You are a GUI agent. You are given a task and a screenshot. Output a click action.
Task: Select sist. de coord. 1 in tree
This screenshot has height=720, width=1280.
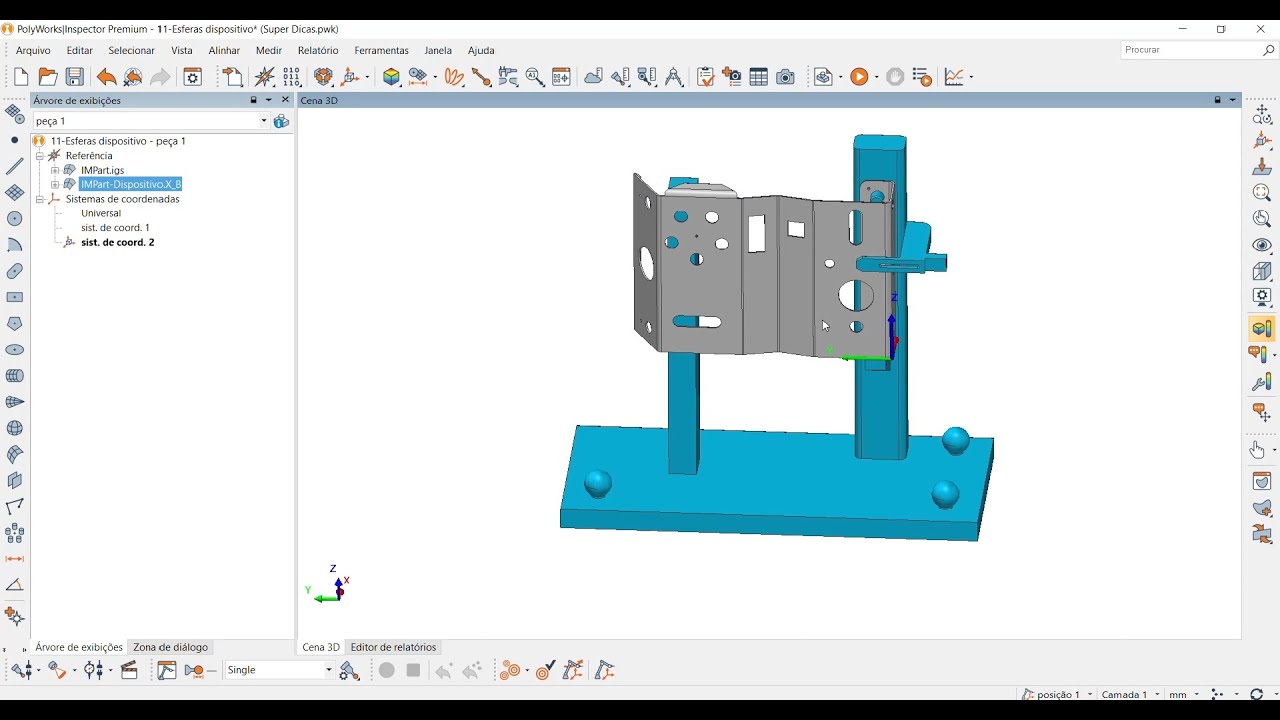tap(116, 228)
